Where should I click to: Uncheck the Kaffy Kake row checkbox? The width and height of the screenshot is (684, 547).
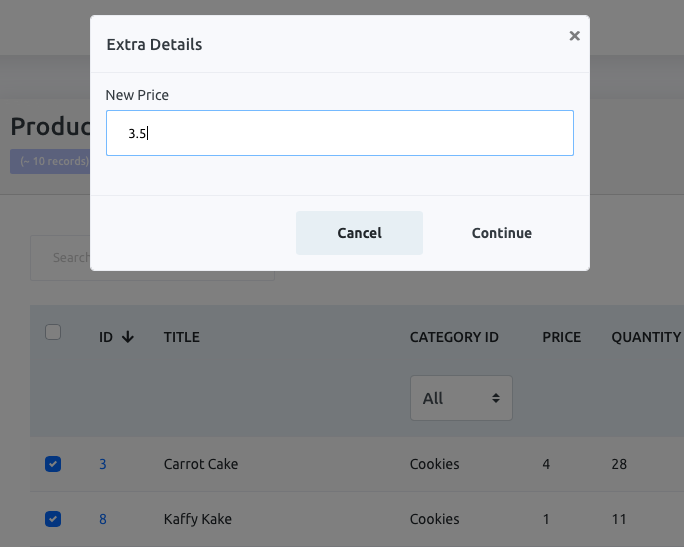tap(54, 519)
